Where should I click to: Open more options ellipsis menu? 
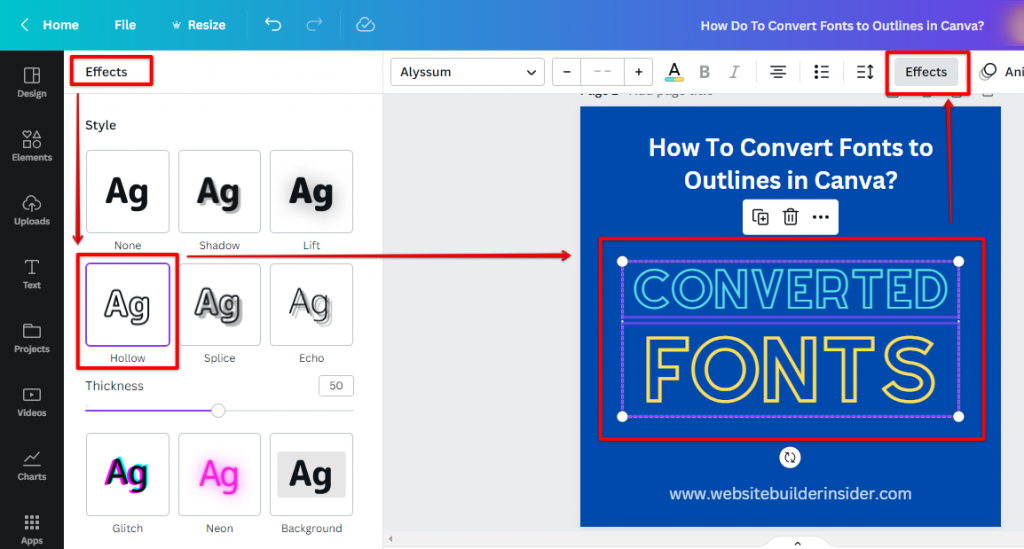coord(821,217)
